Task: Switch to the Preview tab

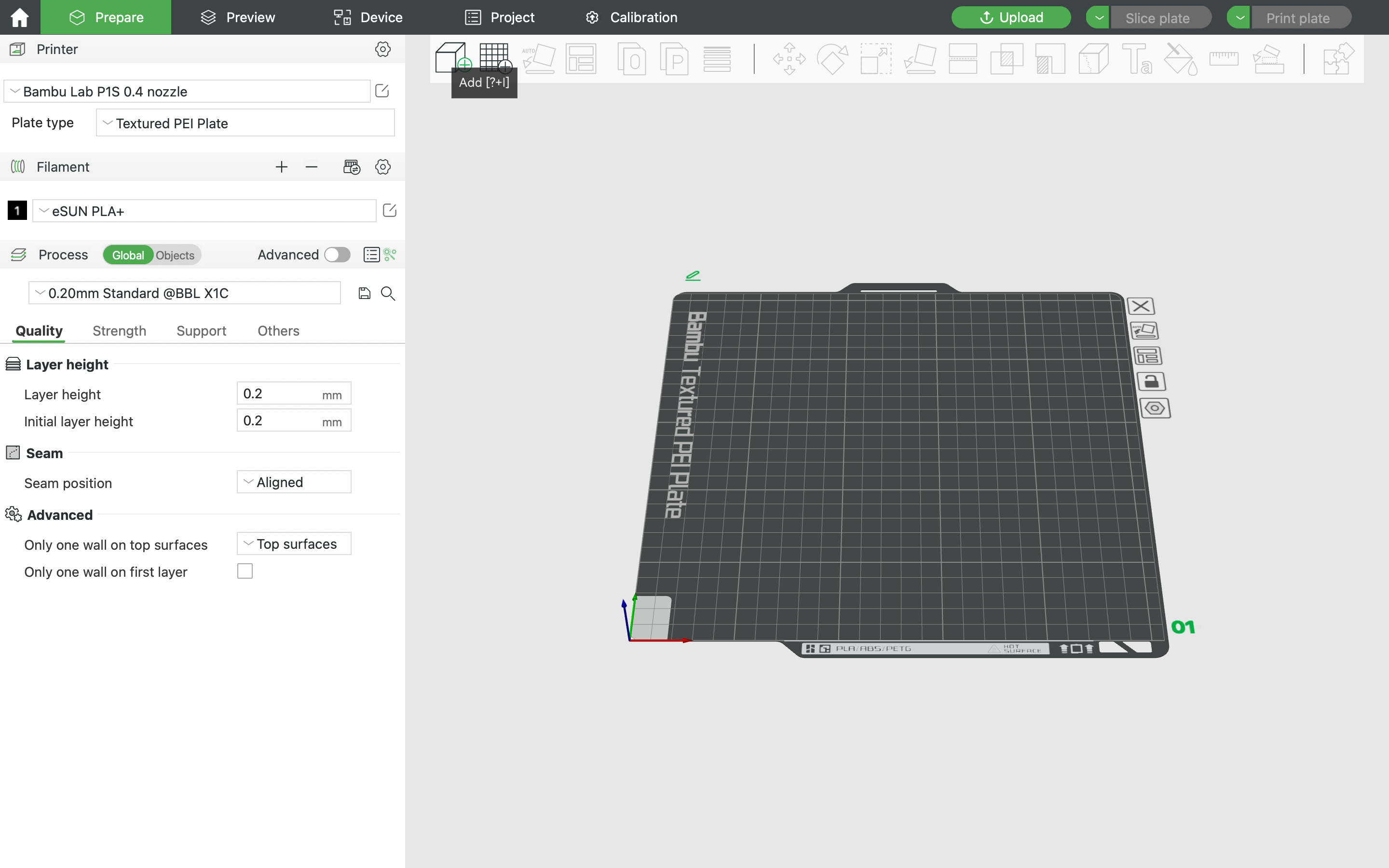Action: pos(238,17)
